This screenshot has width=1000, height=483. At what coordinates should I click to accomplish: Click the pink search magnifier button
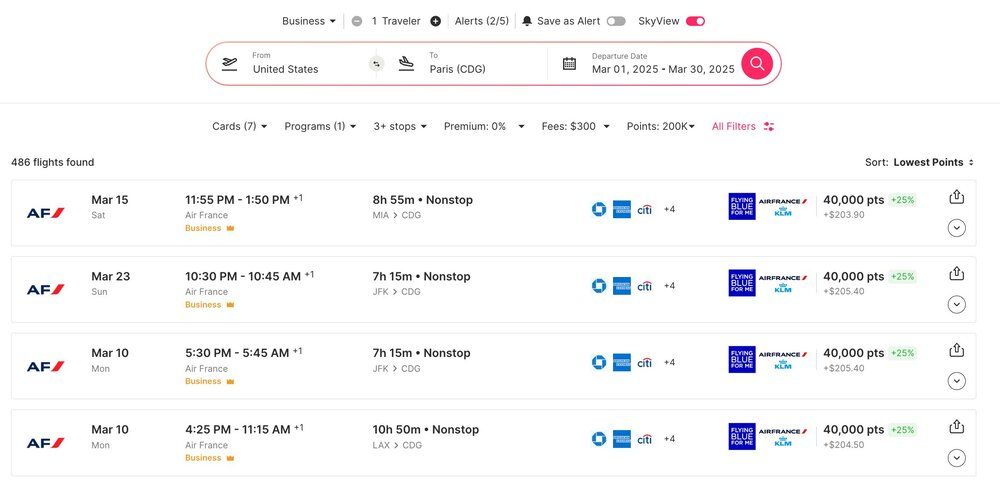pyautogui.click(x=757, y=63)
